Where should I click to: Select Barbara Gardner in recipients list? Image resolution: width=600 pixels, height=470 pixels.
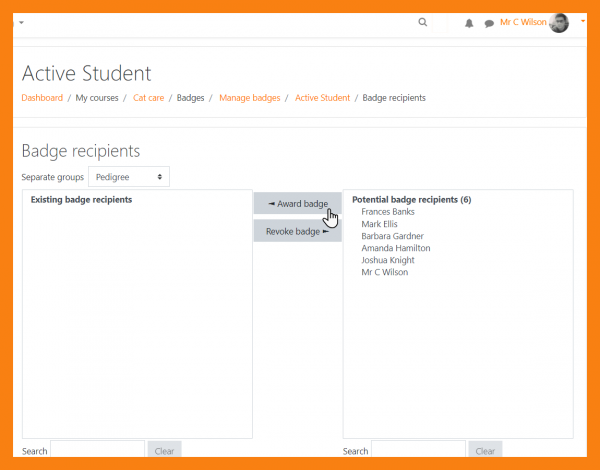[392, 236]
